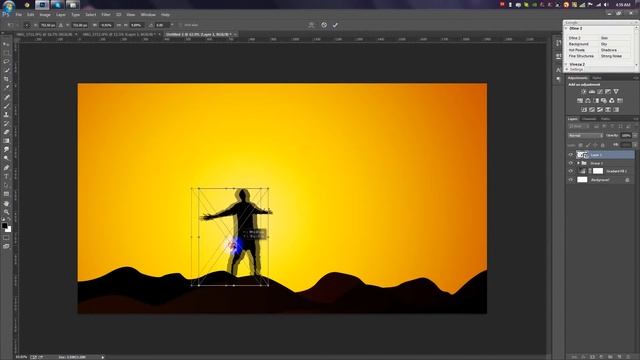Change the screen mode icon
This screenshot has height=360, width=640.
coord(6,246)
